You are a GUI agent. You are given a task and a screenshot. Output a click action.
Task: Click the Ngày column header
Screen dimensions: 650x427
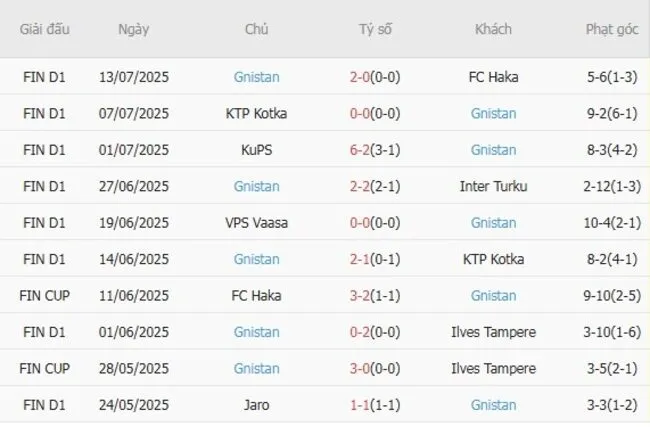[133, 29]
